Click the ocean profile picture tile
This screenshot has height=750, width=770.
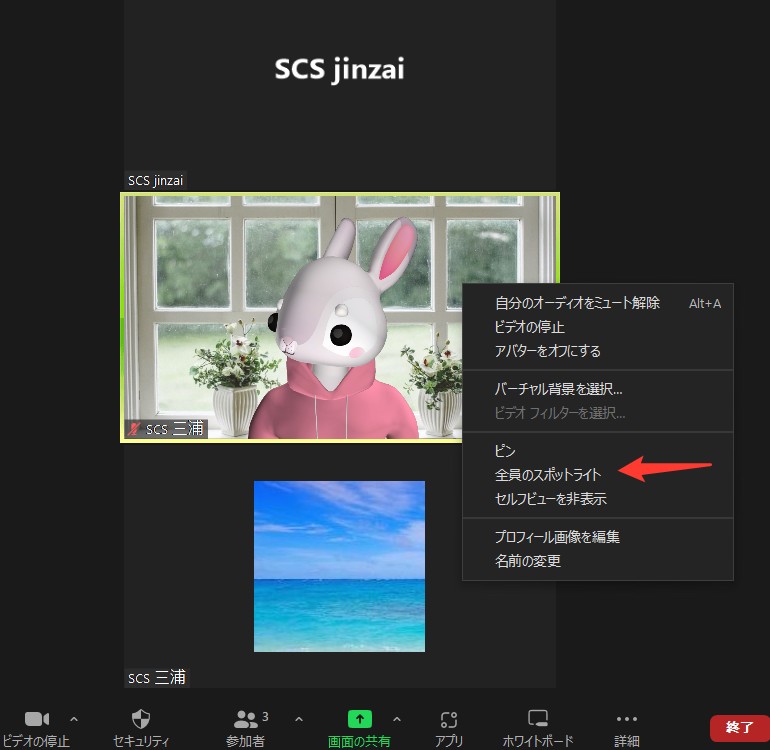339,566
